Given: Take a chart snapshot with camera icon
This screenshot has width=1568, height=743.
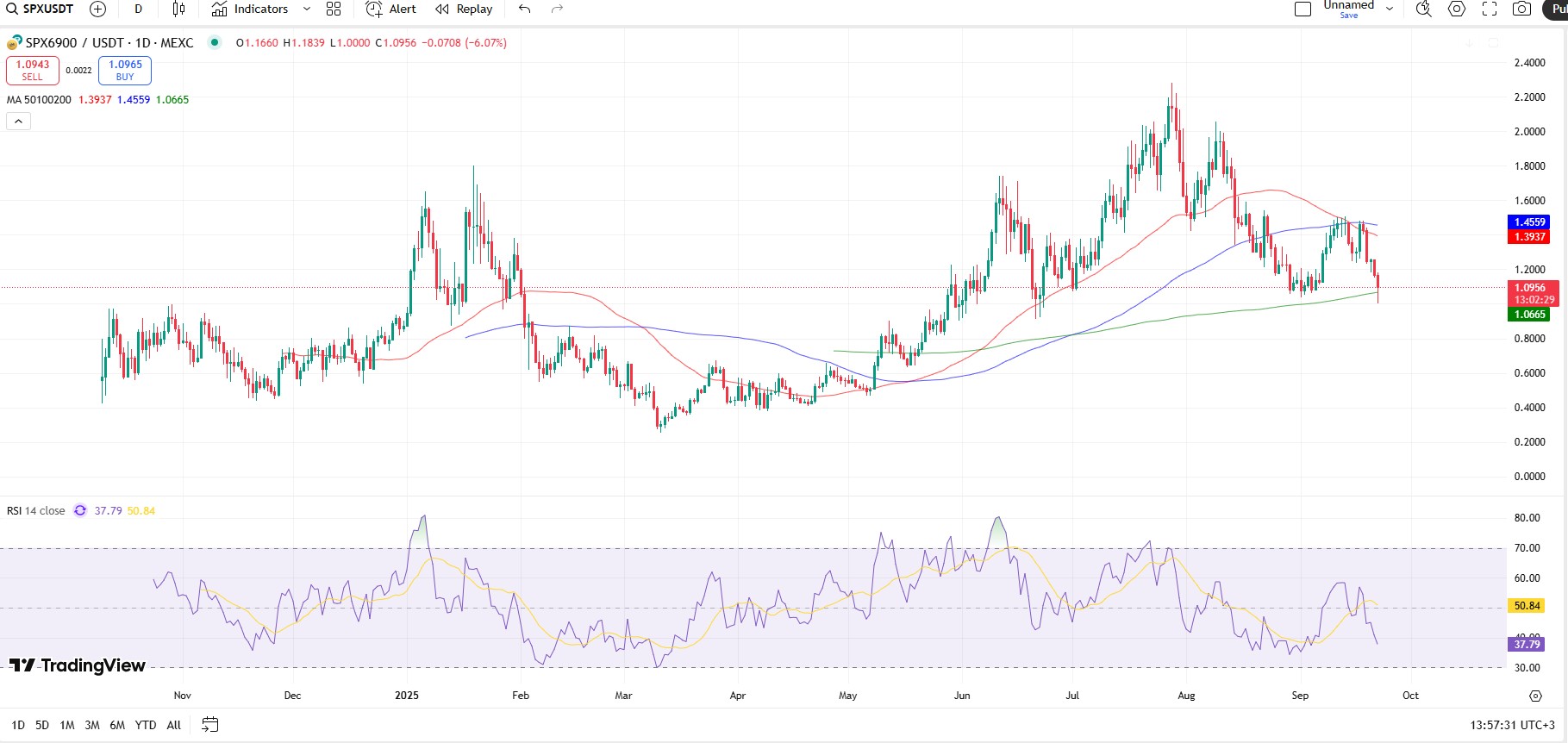Looking at the screenshot, I should (1522, 9).
